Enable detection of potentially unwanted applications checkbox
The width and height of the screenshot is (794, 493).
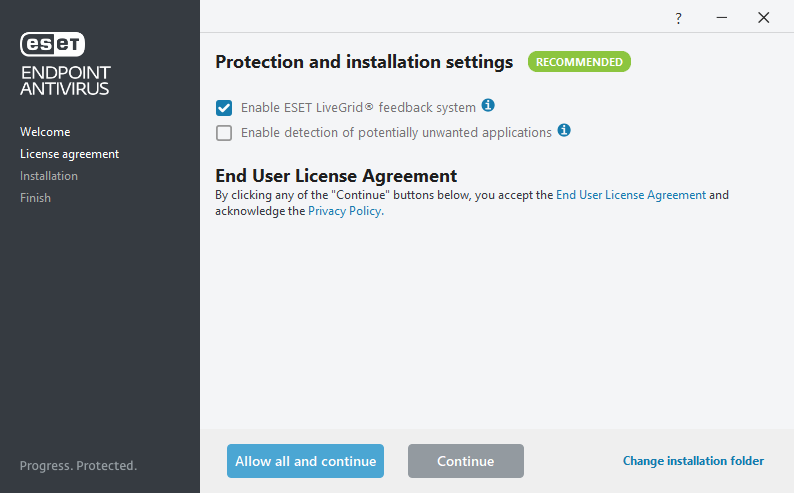tap(224, 133)
